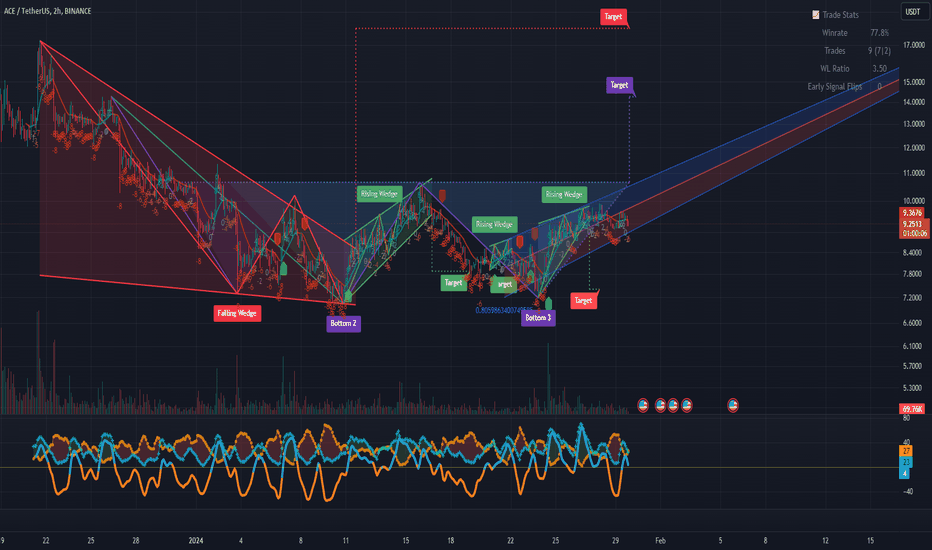Select the purple Target label
This screenshot has height=550, width=932.
point(619,85)
